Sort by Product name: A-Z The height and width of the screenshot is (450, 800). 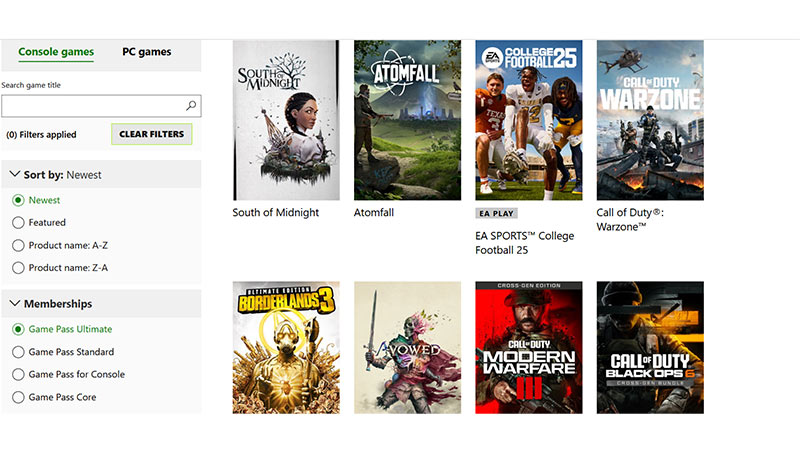[60, 245]
